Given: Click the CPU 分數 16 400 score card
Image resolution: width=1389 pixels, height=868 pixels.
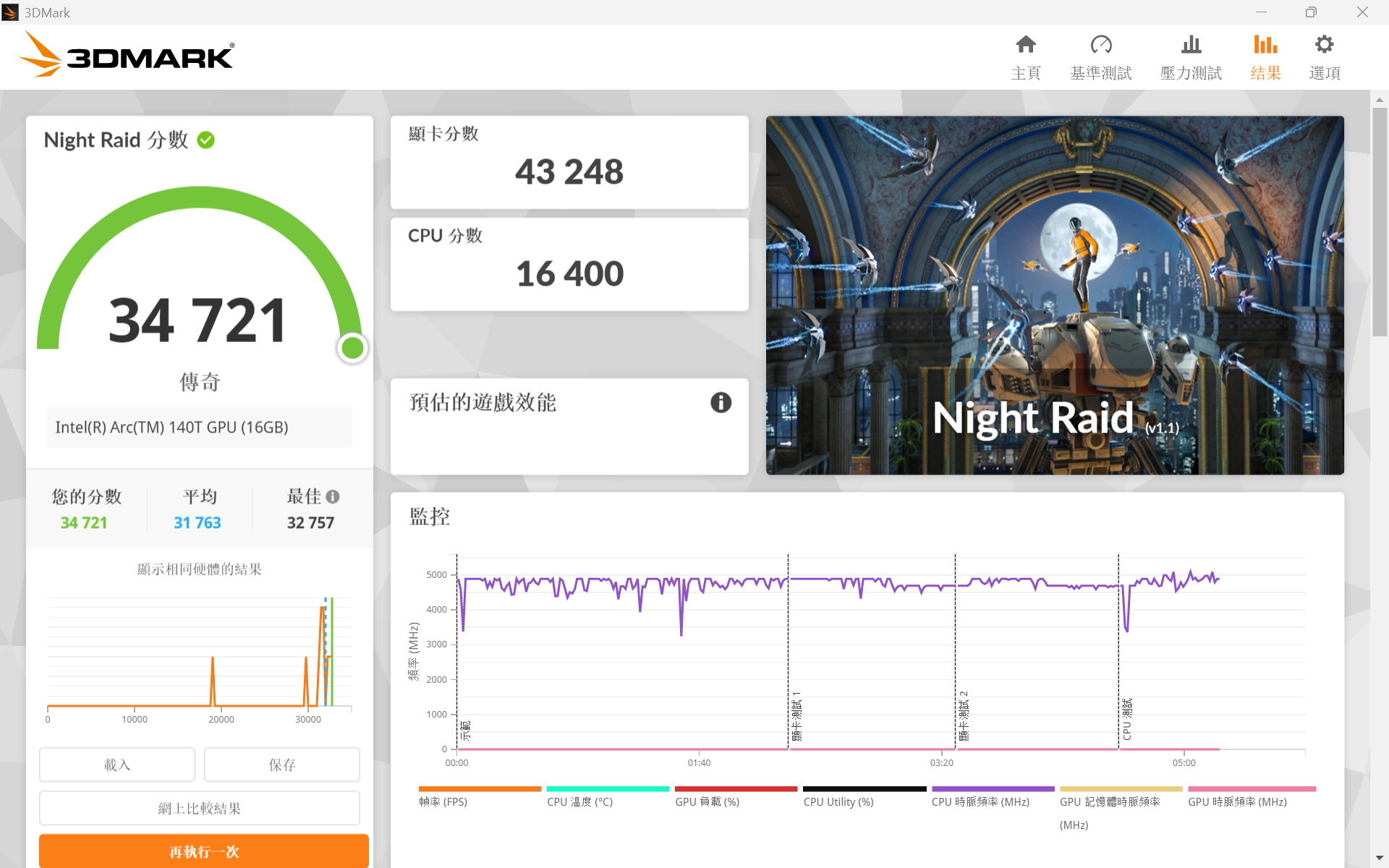Looking at the screenshot, I should pos(569,264).
